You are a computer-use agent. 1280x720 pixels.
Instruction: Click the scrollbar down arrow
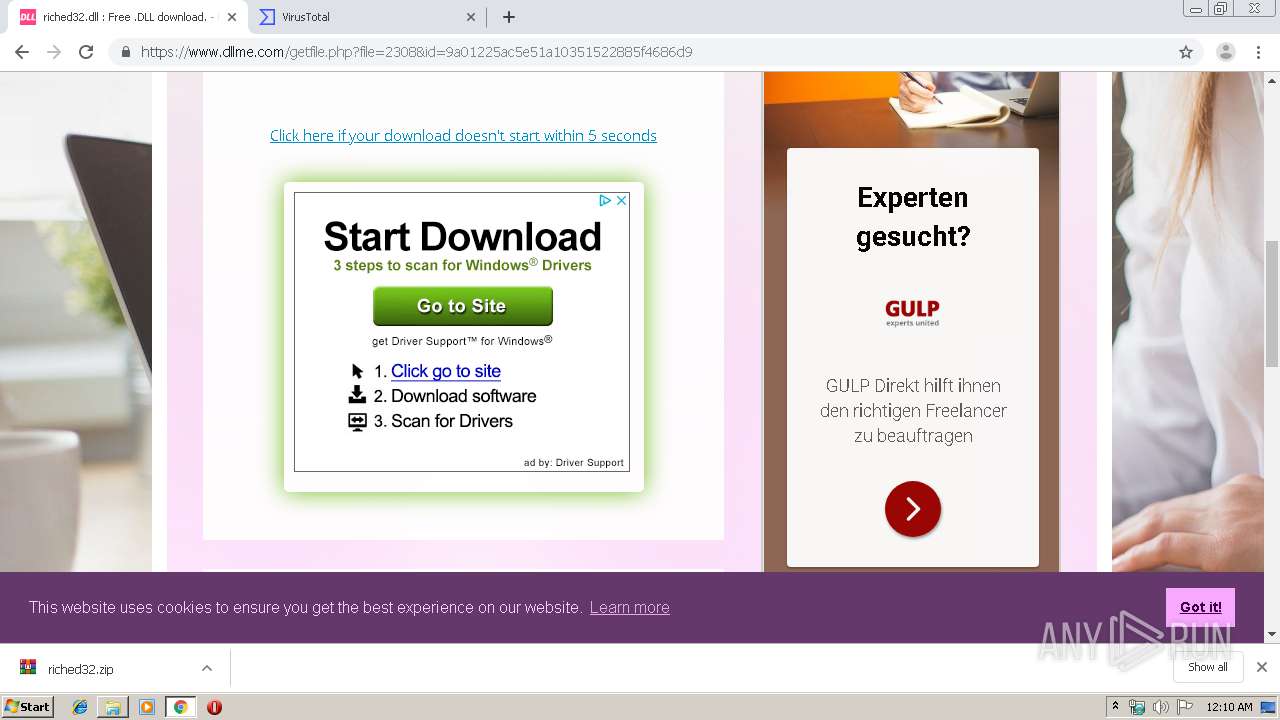click(x=1272, y=634)
